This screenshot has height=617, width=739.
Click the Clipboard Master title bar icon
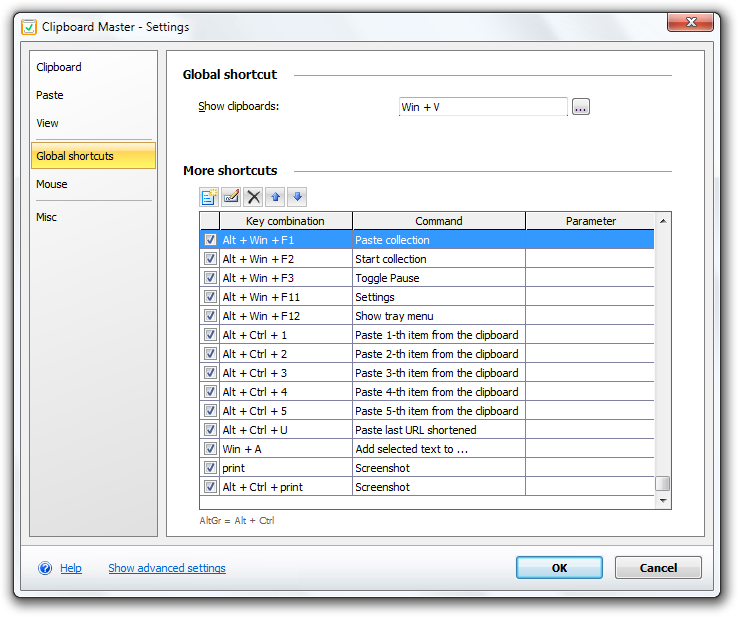pos(29,27)
